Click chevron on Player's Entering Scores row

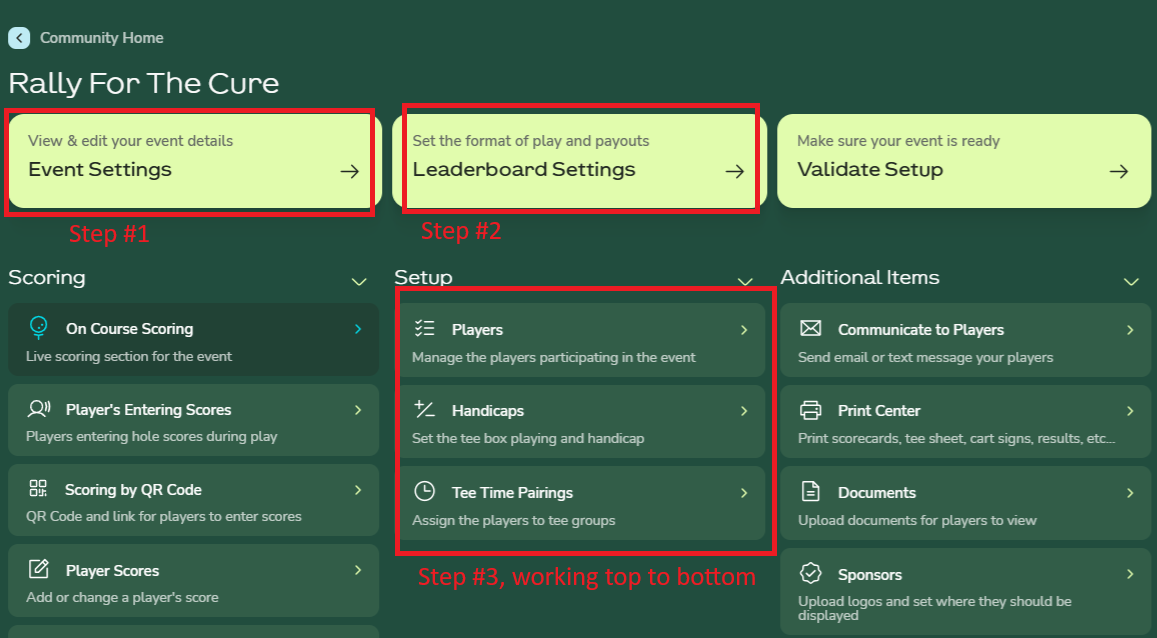click(358, 409)
